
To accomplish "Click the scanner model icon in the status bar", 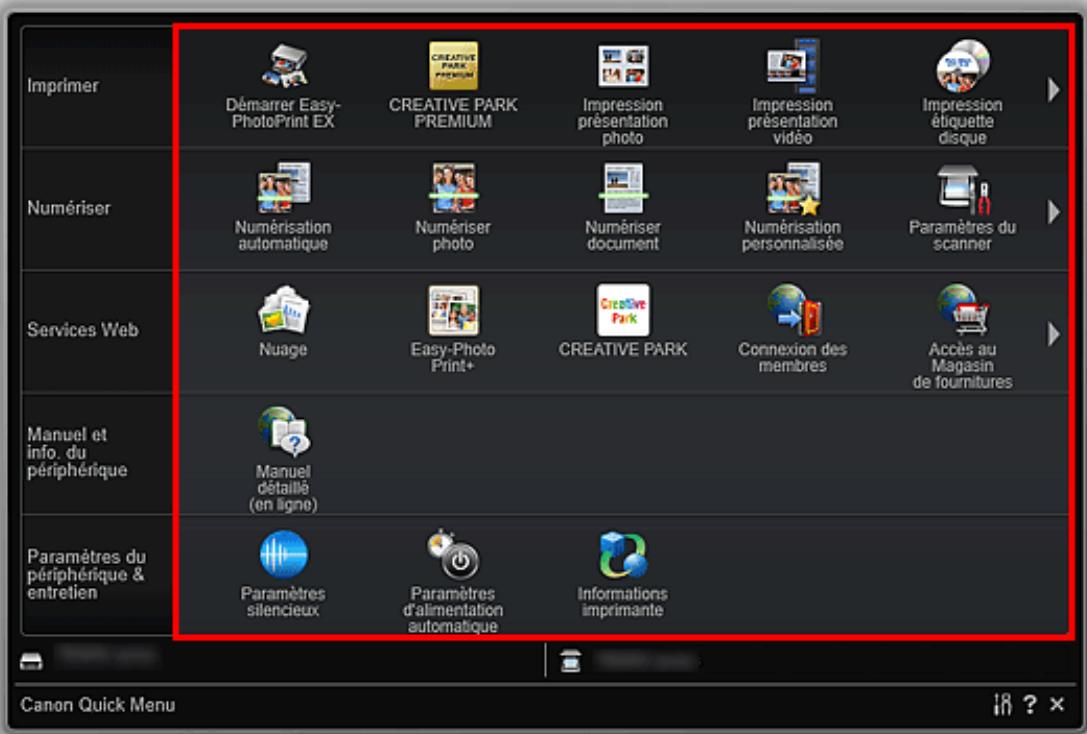I will click(x=570, y=661).
